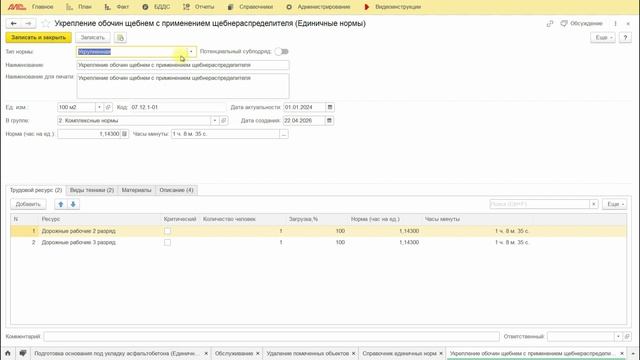The image size is (640, 360).
Task: Click the Наименование для печати text area
Action: pos(183,86)
